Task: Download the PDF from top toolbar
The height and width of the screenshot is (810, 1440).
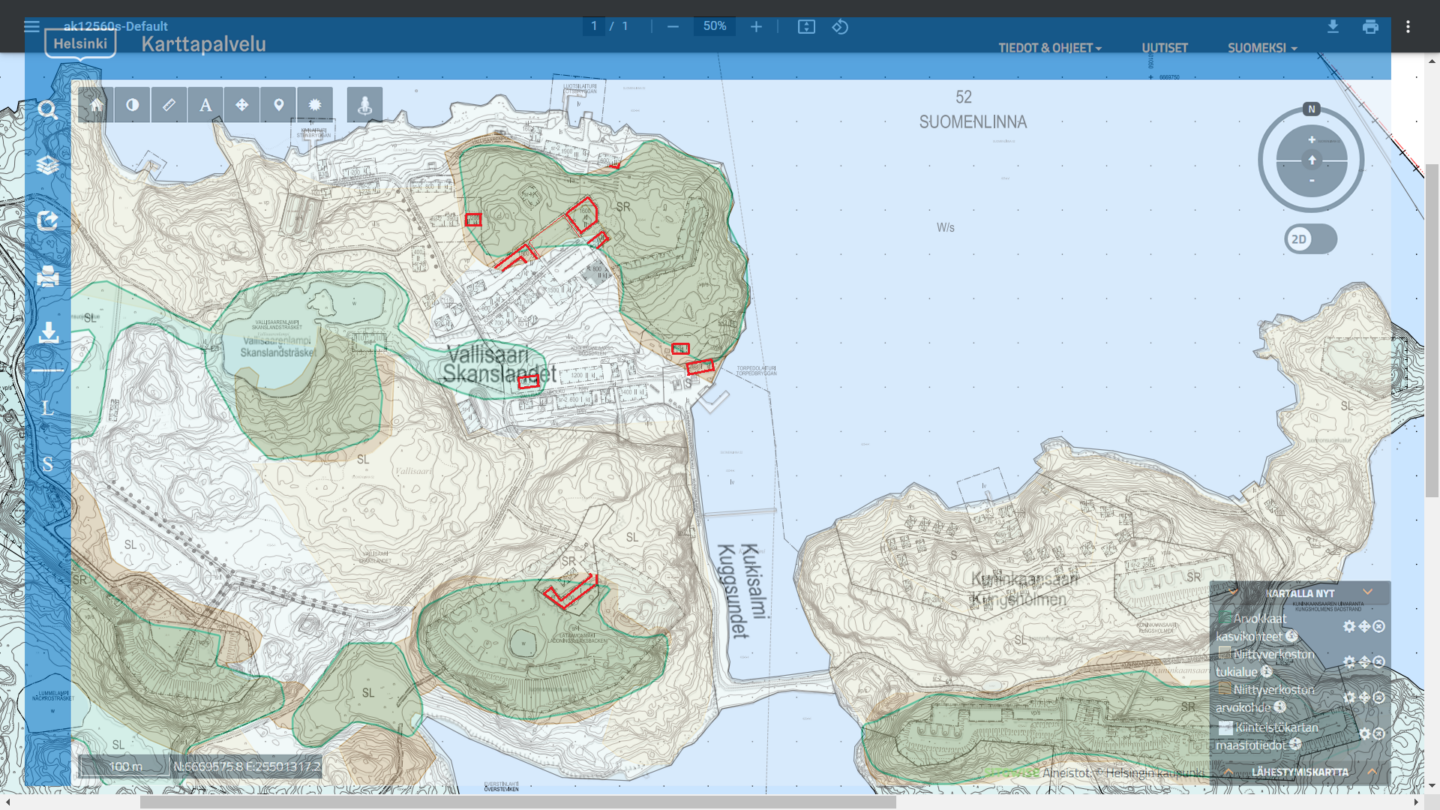Action: coord(1333,27)
